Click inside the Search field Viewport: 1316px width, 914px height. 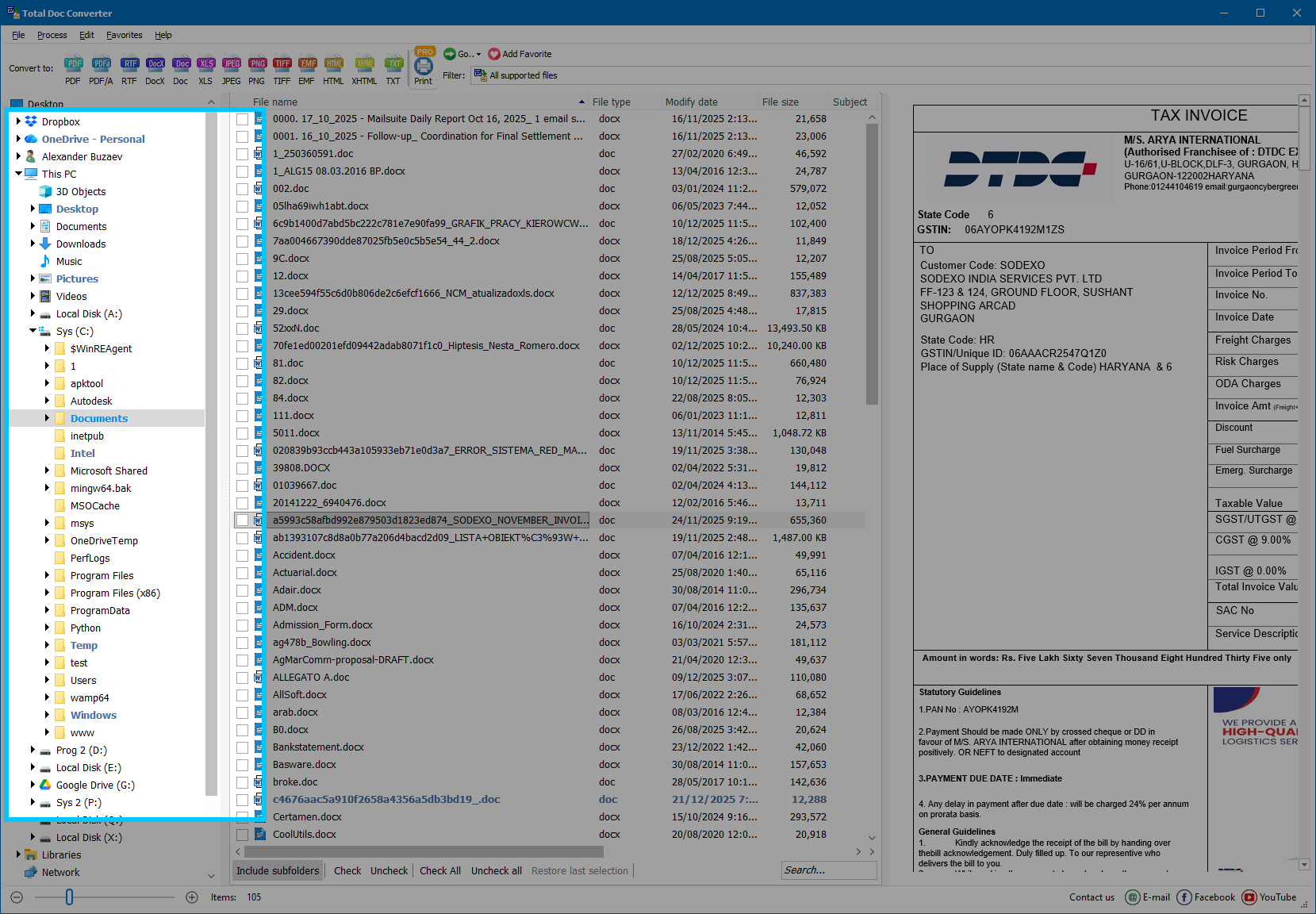click(828, 870)
